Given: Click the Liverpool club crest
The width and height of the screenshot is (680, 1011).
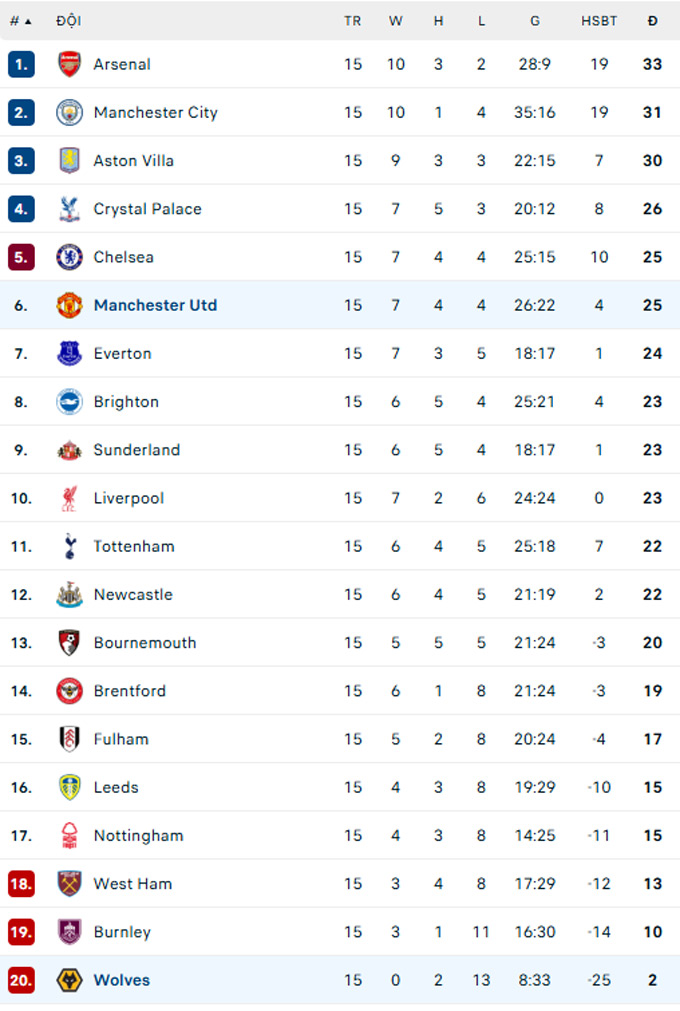Looking at the screenshot, I should (x=69, y=498).
